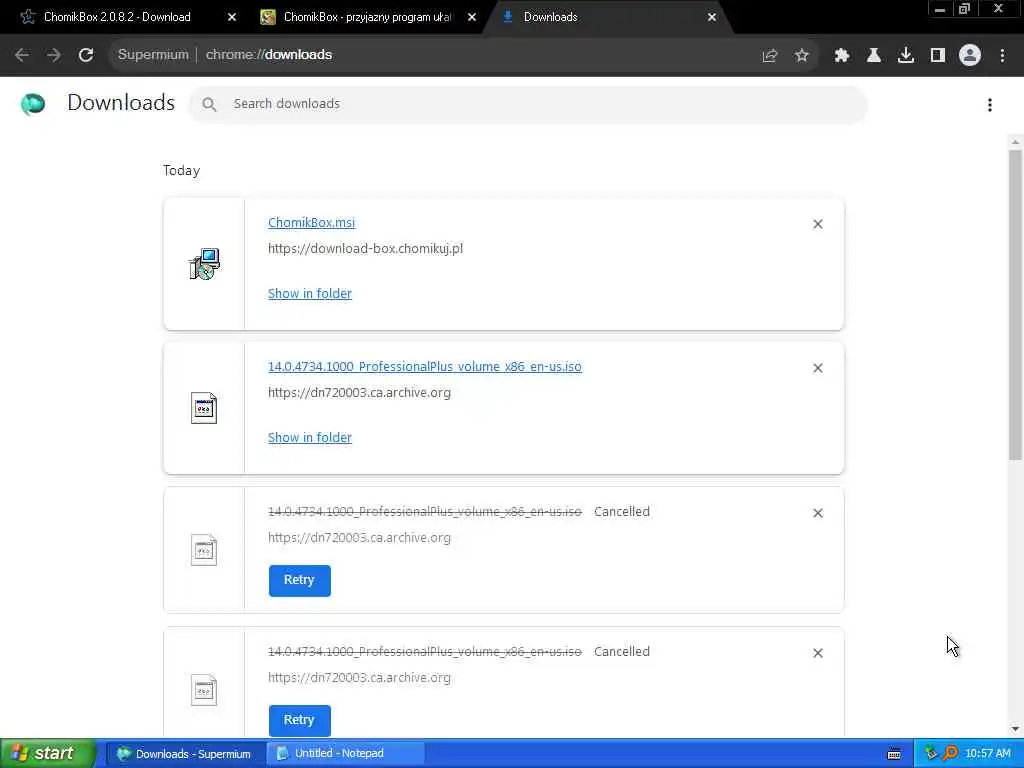Switch to Downloads - Supermium taskbar button

tap(185, 754)
